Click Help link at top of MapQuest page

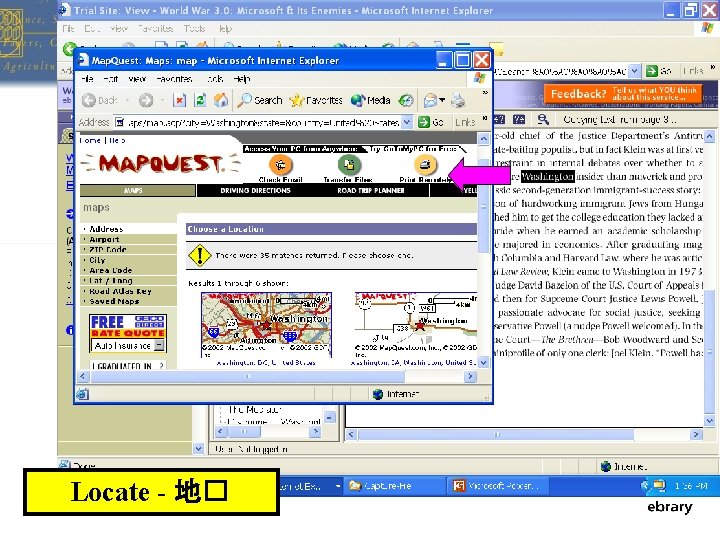point(117,140)
